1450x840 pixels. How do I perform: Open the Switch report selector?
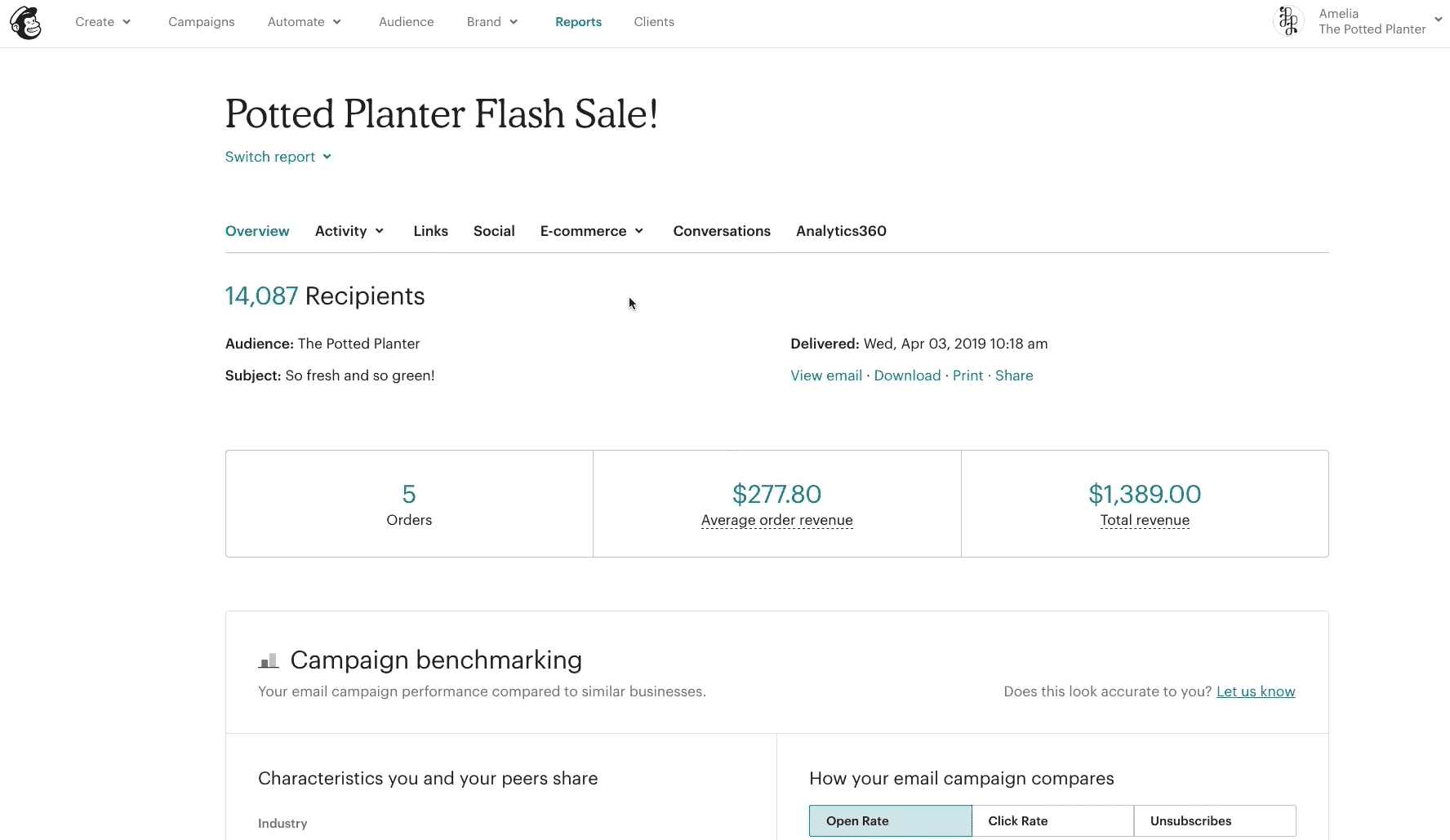pos(278,157)
